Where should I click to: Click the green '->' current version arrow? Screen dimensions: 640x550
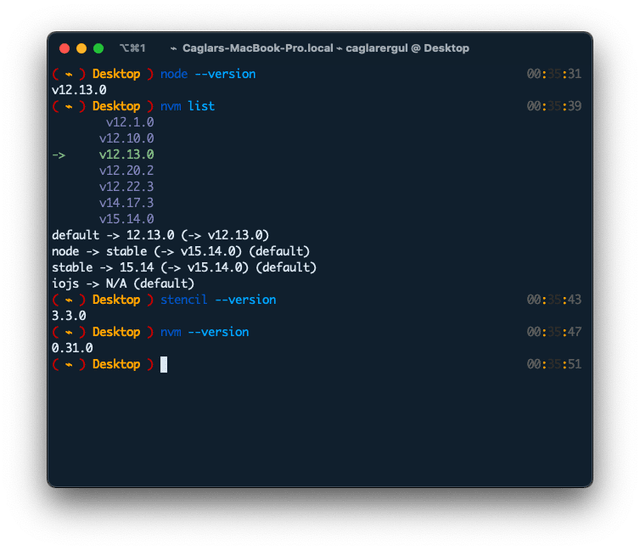(x=59, y=155)
